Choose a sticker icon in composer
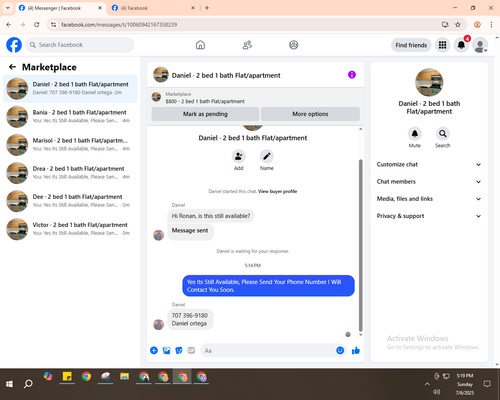Screen dimensions: 500x400 click(179, 350)
